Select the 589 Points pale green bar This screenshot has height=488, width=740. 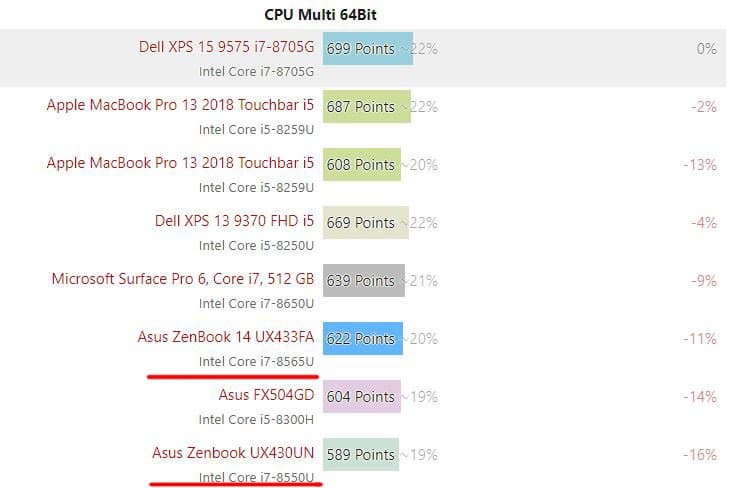(360, 454)
